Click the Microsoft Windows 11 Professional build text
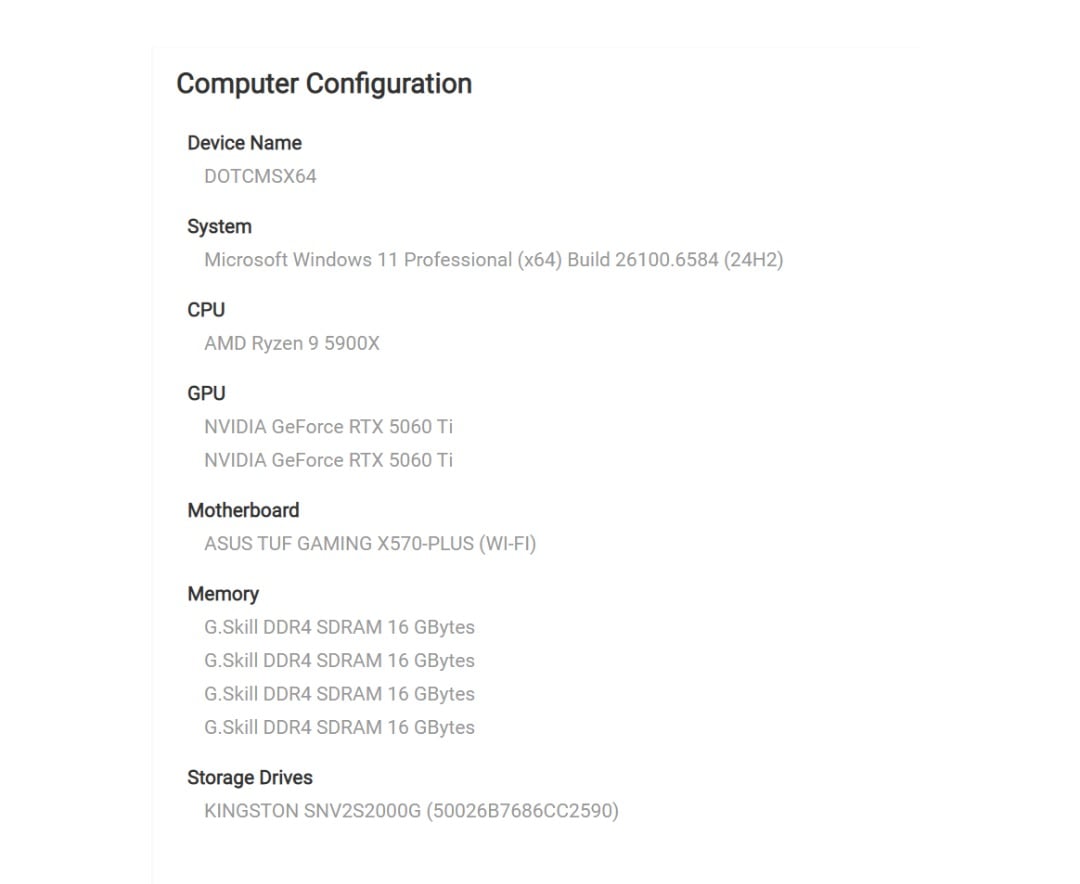Image resolution: width=1080 pixels, height=884 pixels. (494, 260)
